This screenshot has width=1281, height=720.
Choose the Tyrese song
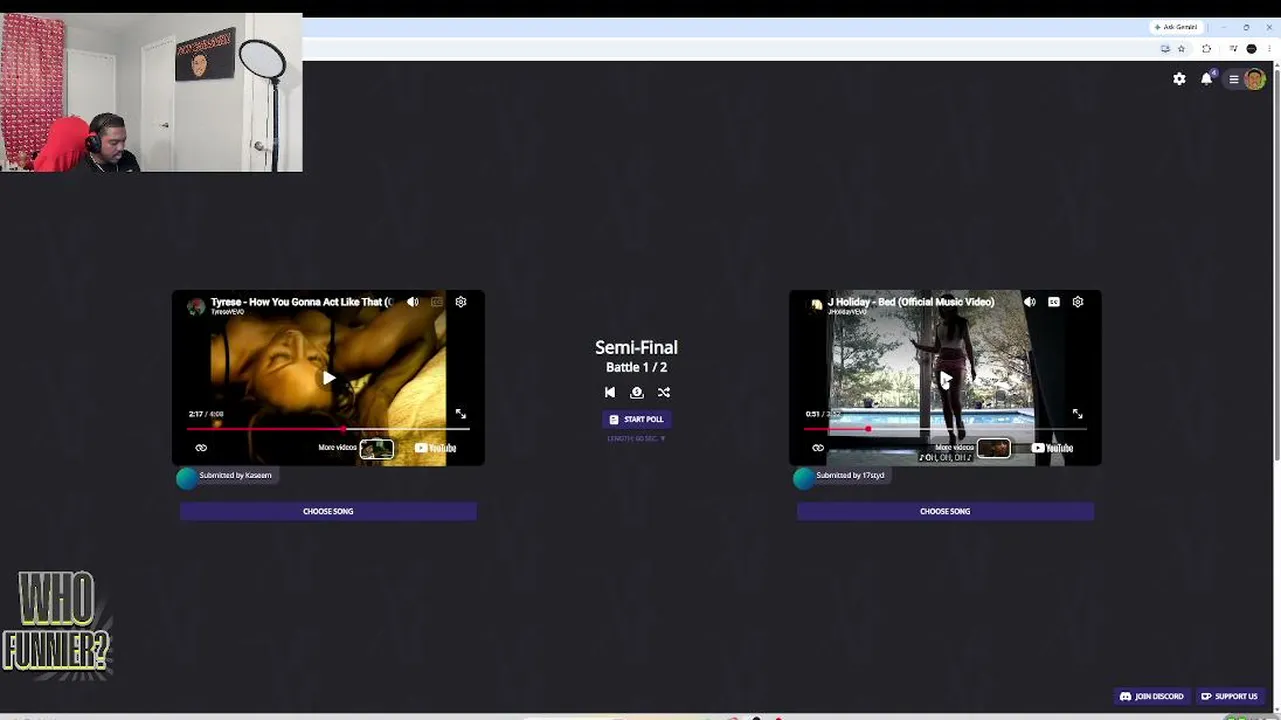(328, 511)
